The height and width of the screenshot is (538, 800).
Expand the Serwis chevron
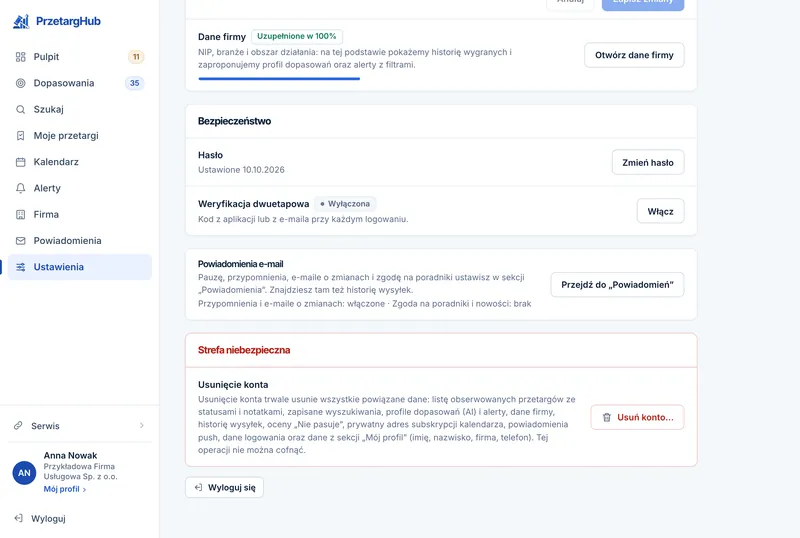point(142,425)
